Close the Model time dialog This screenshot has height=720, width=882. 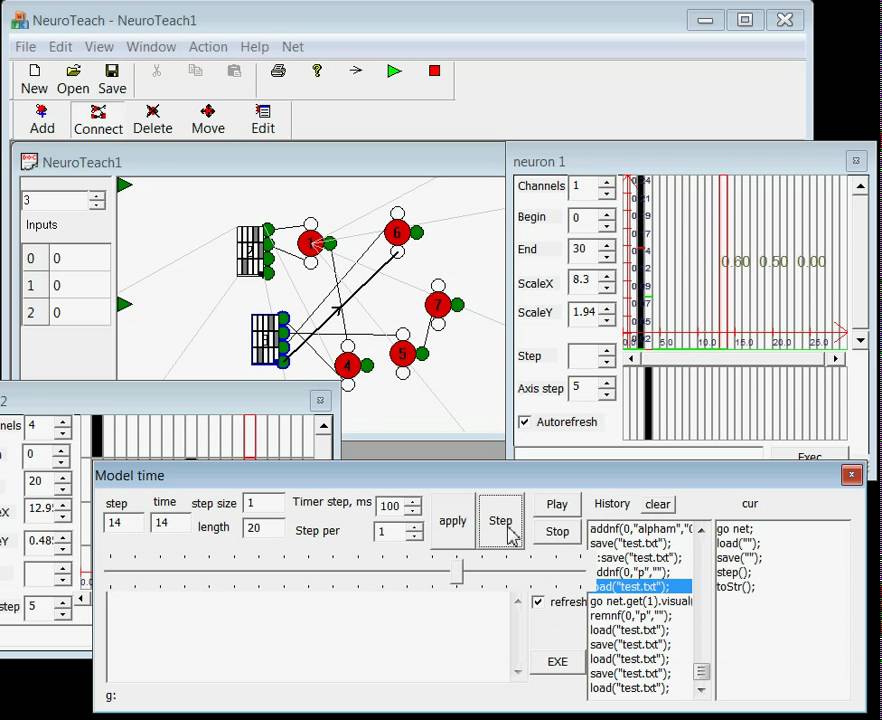851,475
